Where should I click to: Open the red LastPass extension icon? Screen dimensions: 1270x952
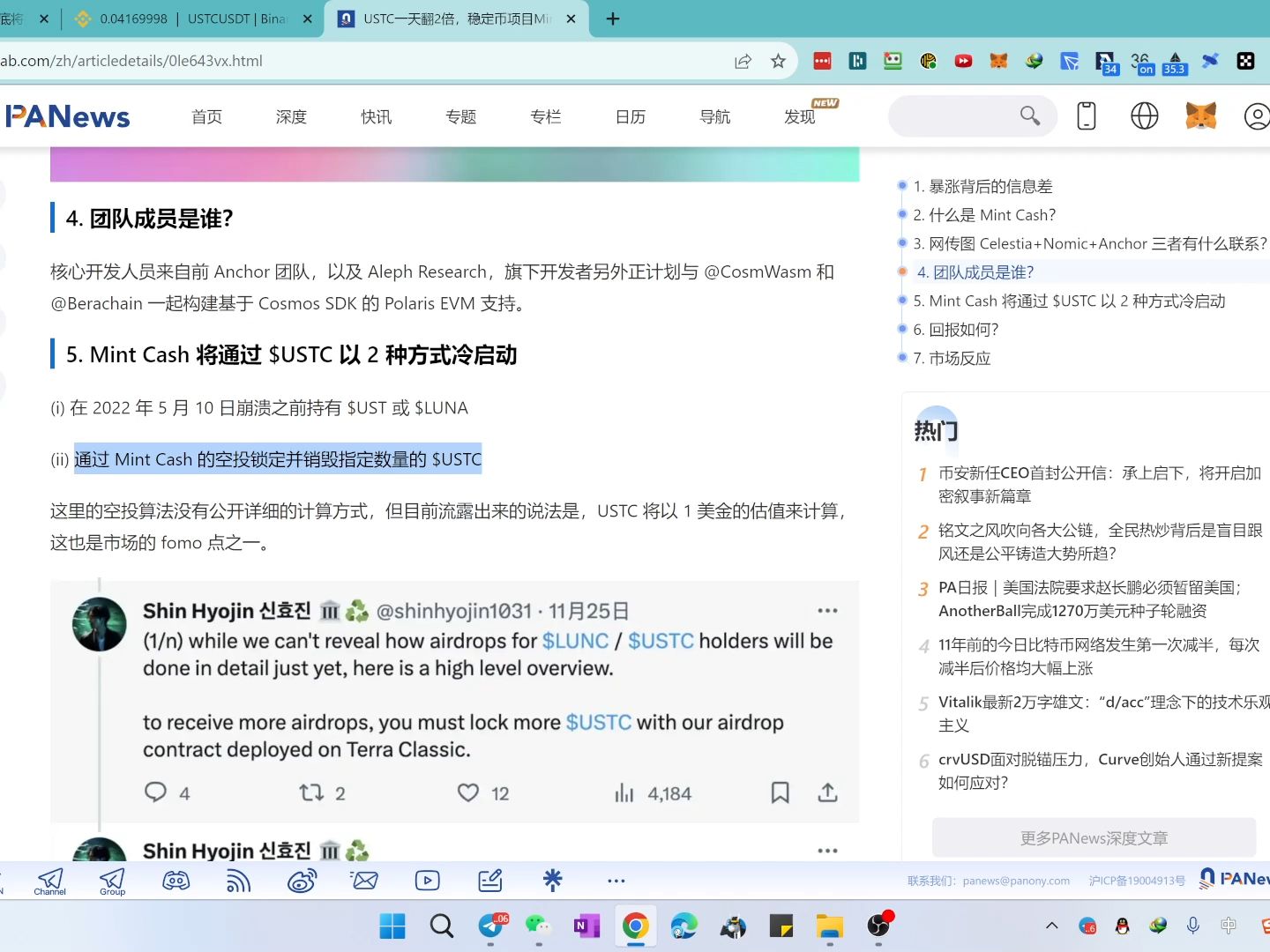pyautogui.click(x=822, y=61)
